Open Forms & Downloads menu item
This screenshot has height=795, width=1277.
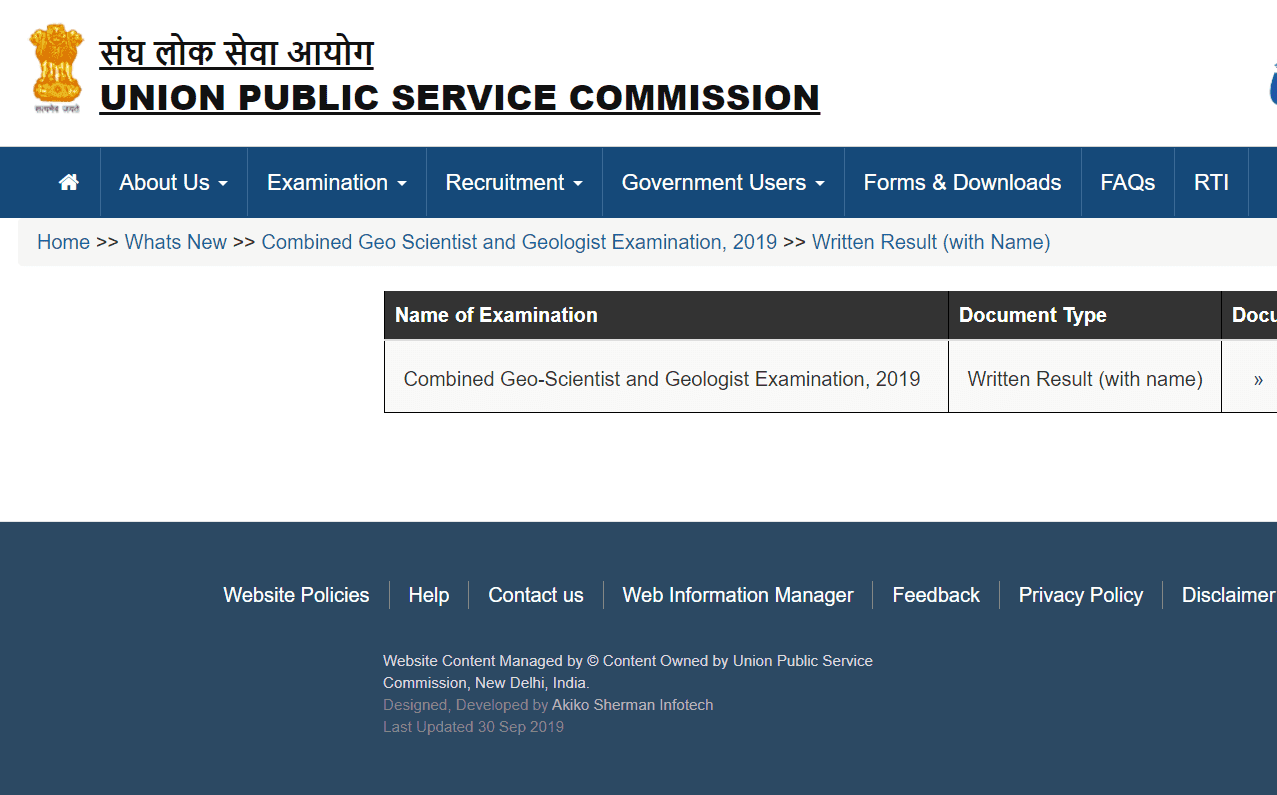(x=962, y=182)
